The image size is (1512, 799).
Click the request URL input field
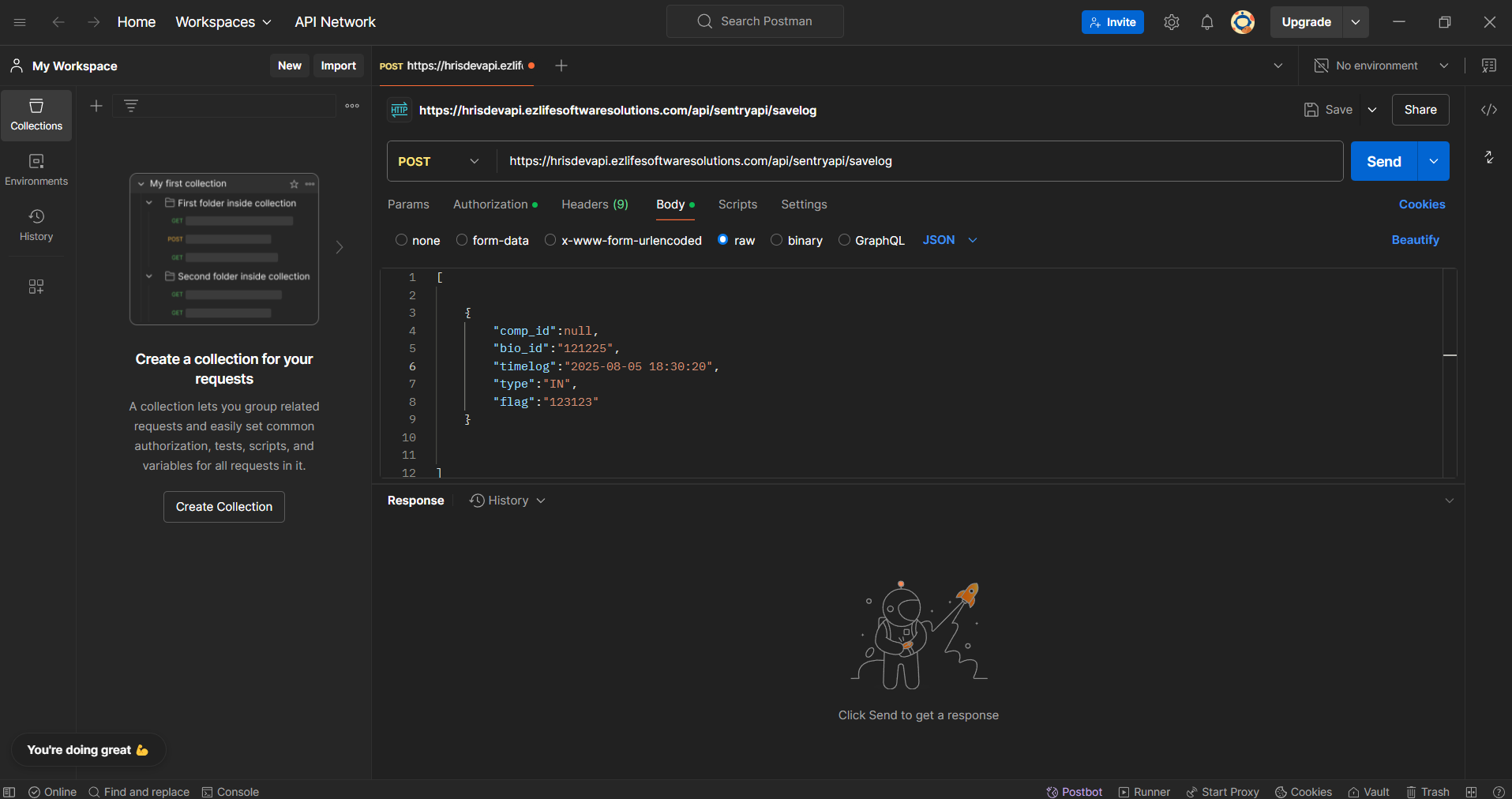[920, 161]
